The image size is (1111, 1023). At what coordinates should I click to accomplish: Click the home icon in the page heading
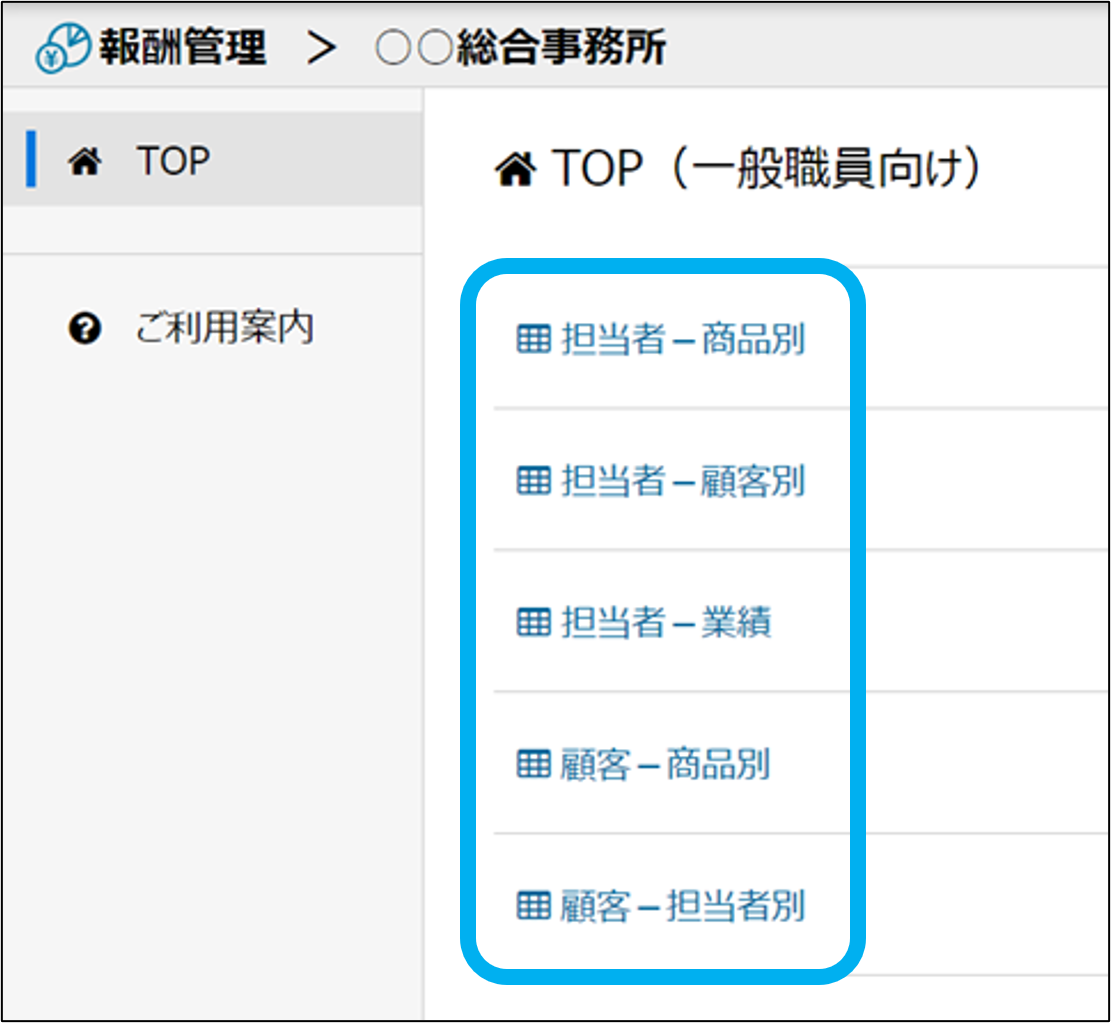click(515, 171)
